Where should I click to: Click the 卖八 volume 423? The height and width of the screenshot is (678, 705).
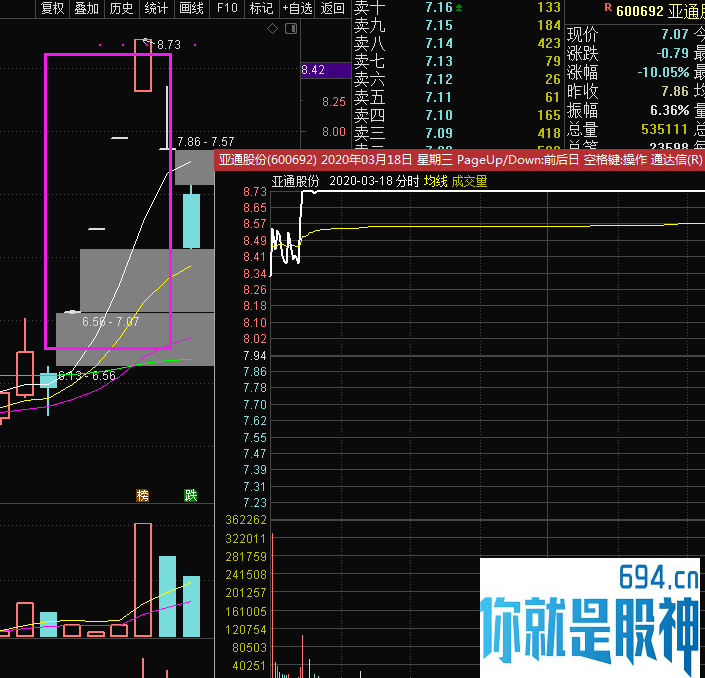click(x=549, y=44)
